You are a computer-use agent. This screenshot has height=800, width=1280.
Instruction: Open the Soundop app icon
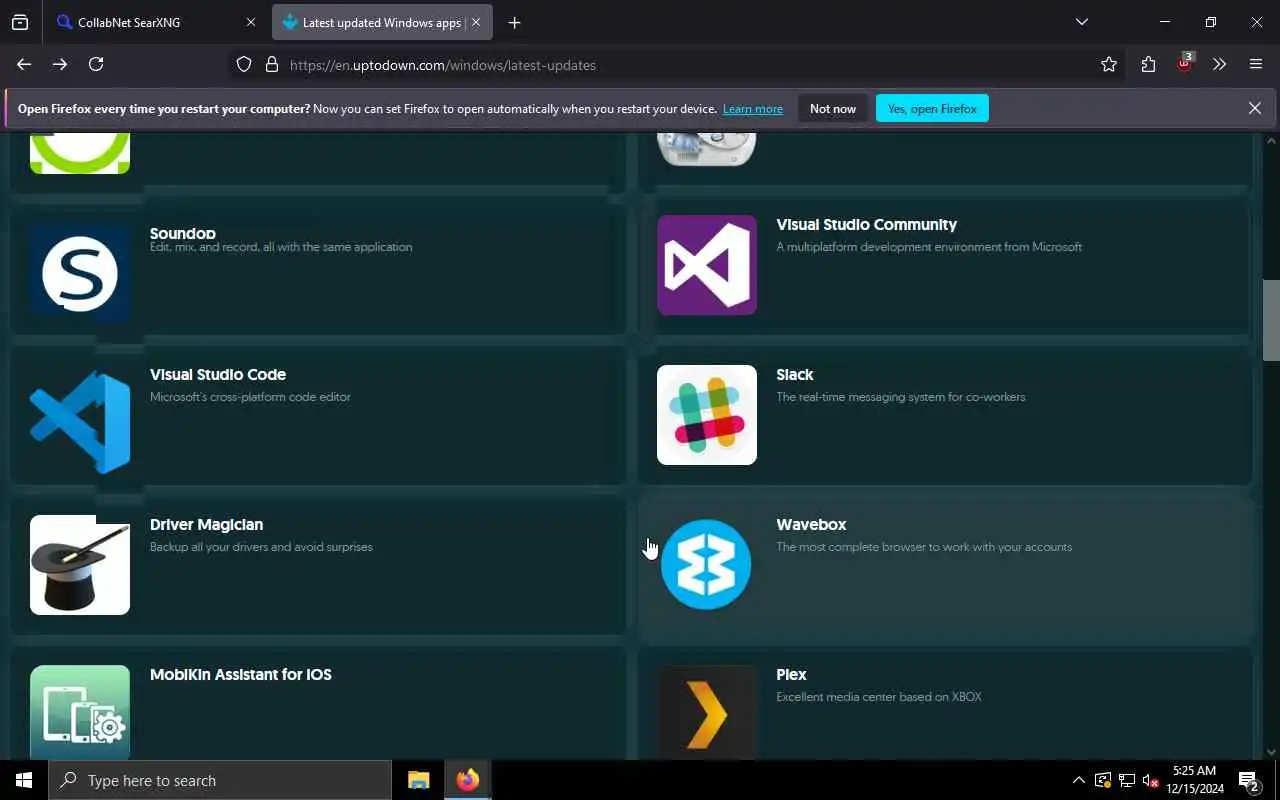tap(80, 274)
